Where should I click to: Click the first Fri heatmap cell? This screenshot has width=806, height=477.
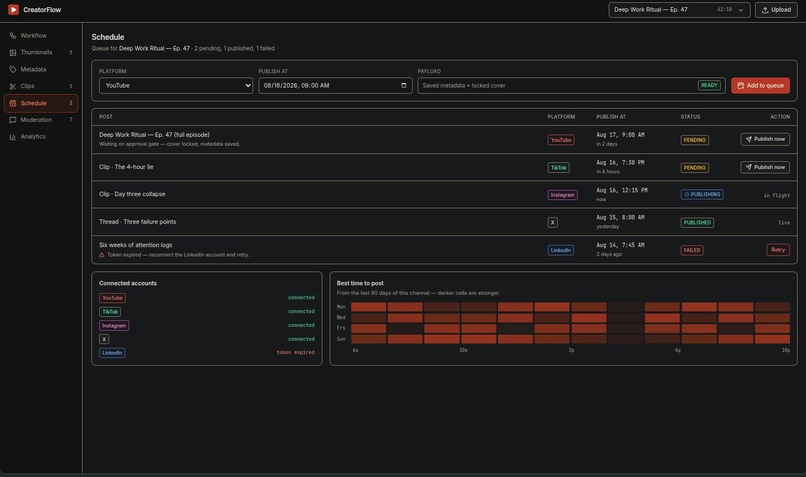pos(368,328)
